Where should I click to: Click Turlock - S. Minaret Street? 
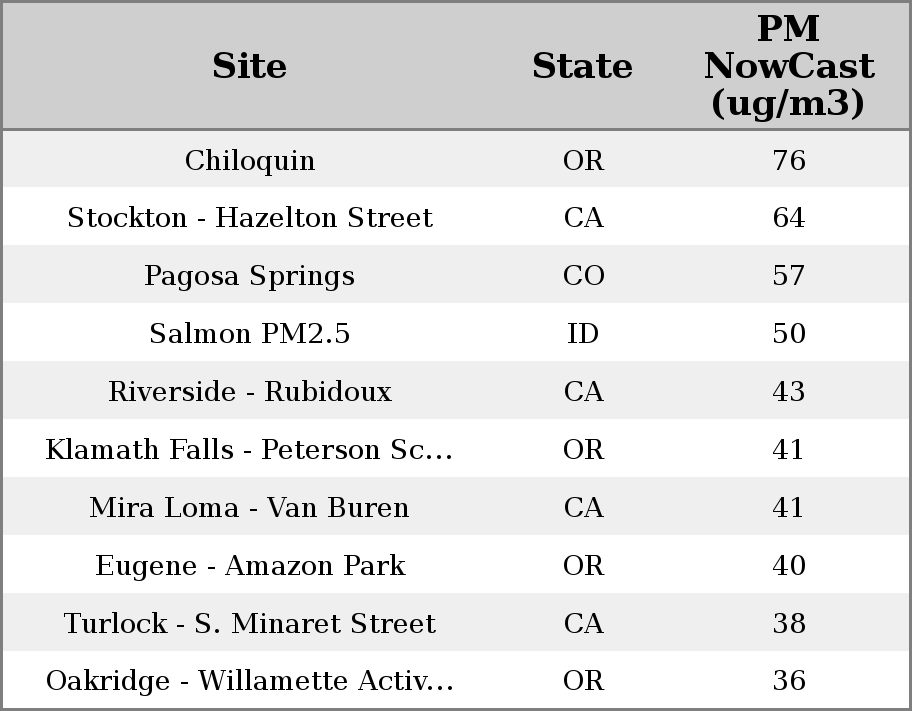250,624
